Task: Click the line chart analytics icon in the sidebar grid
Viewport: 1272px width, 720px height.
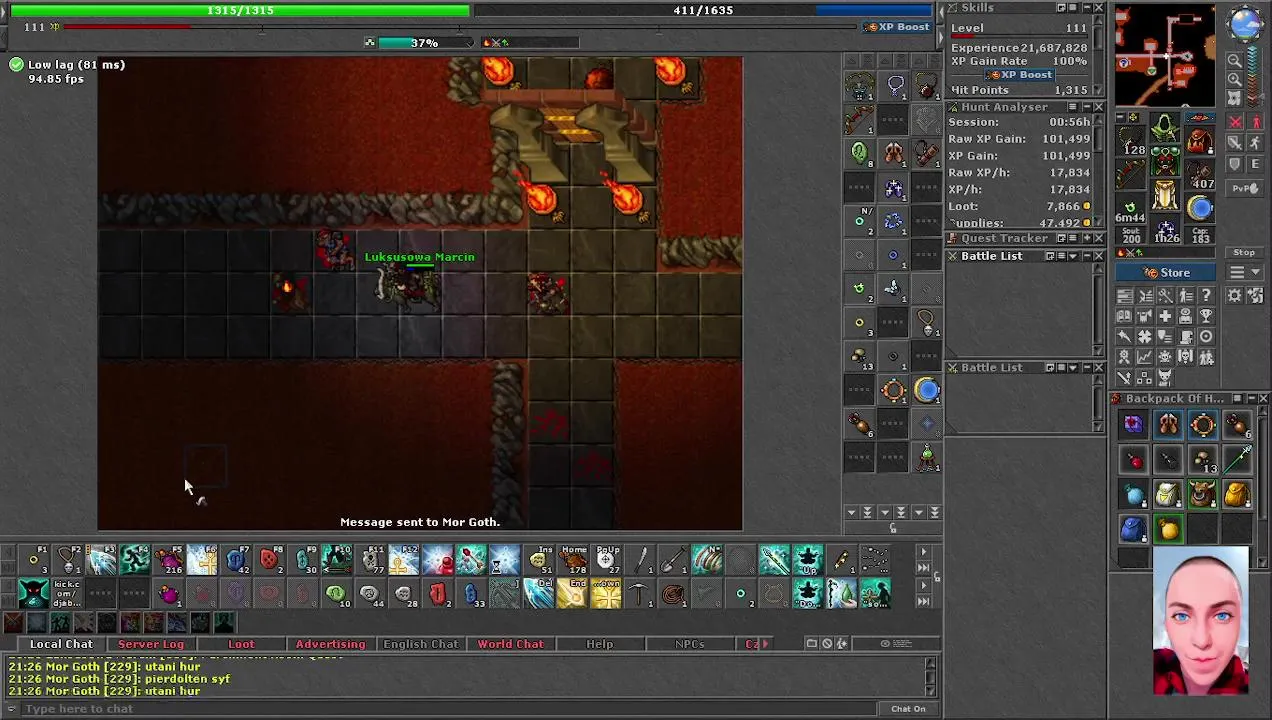Action: [x=1145, y=356]
